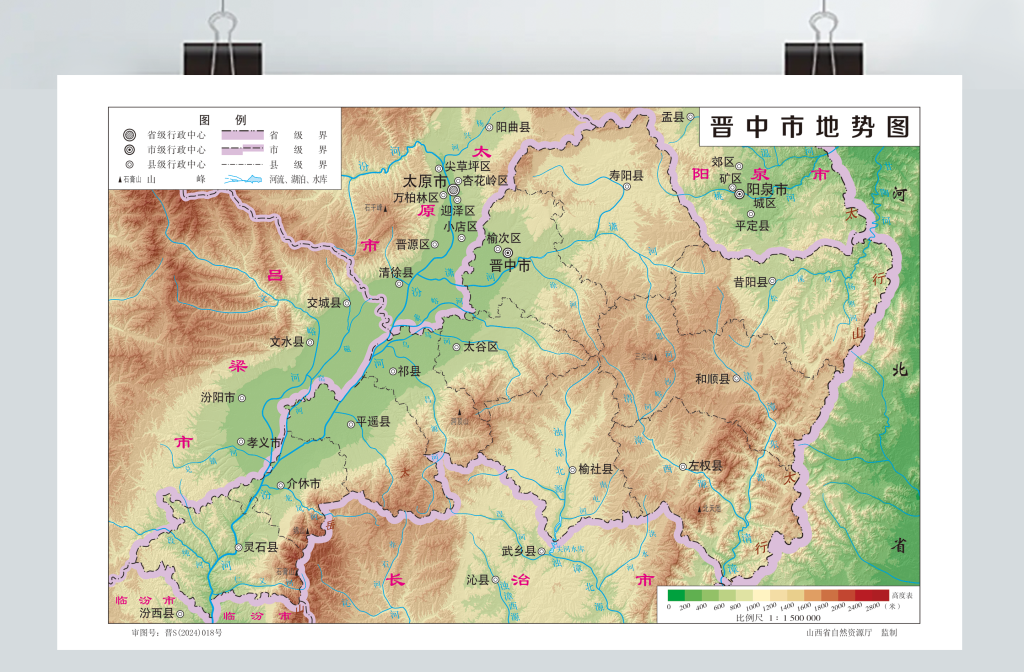Image resolution: width=1024 pixels, height=672 pixels.
Task: Click the 晋中市地势图 map title
Action: (x=809, y=128)
